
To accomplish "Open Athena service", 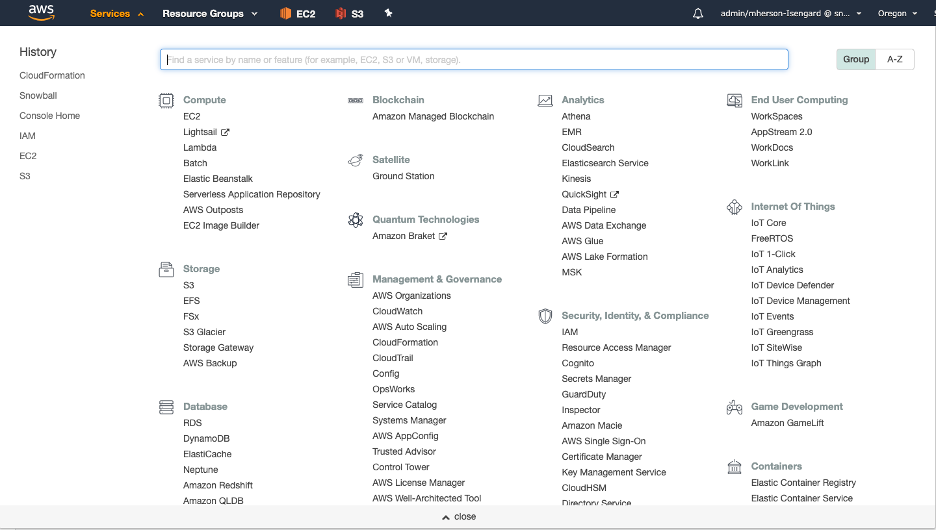I will [x=576, y=116].
